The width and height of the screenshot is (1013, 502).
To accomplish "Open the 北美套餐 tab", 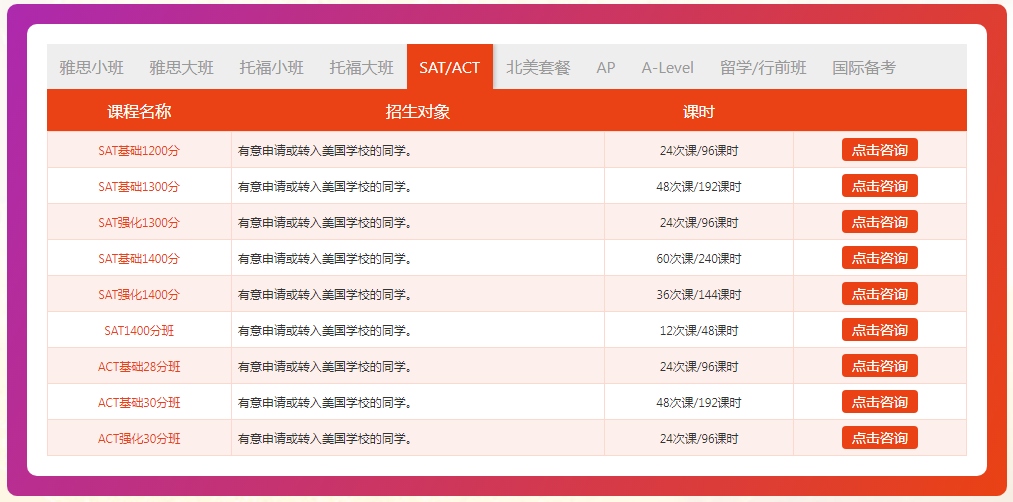I will (x=538, y=68).
